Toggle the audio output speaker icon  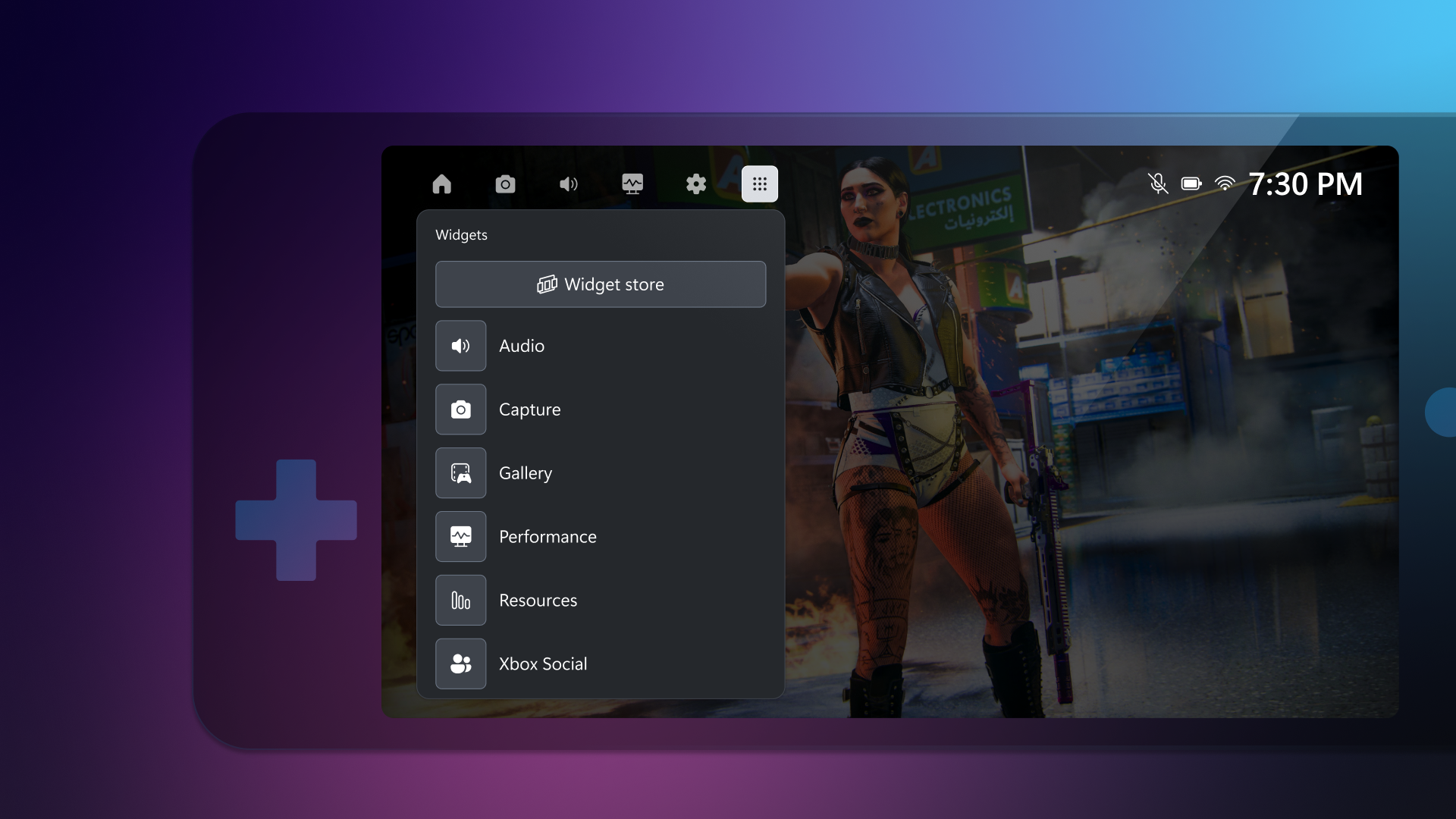click(568, 184)
